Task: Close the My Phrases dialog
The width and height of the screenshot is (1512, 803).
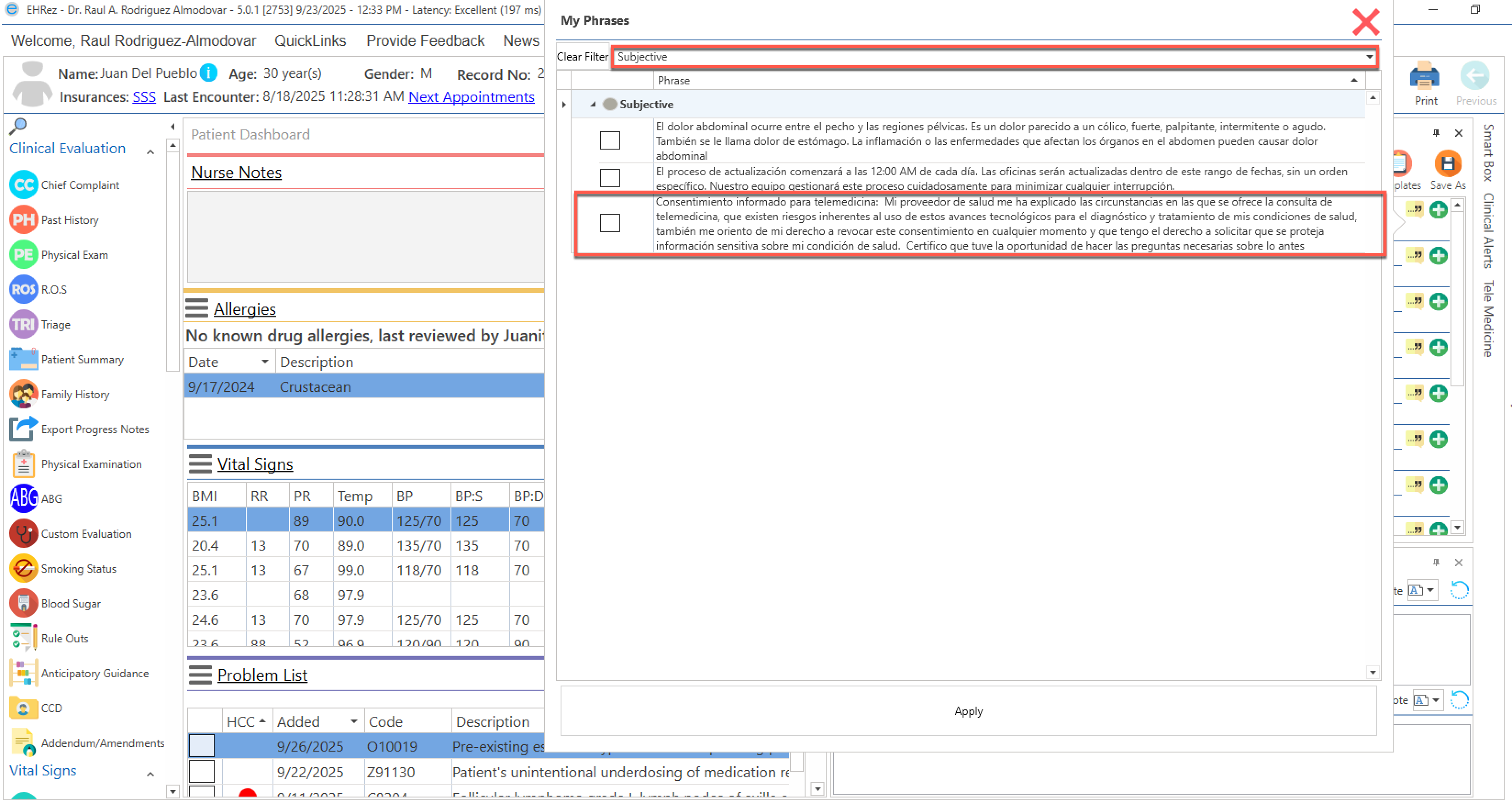Action: [1365, 22]
